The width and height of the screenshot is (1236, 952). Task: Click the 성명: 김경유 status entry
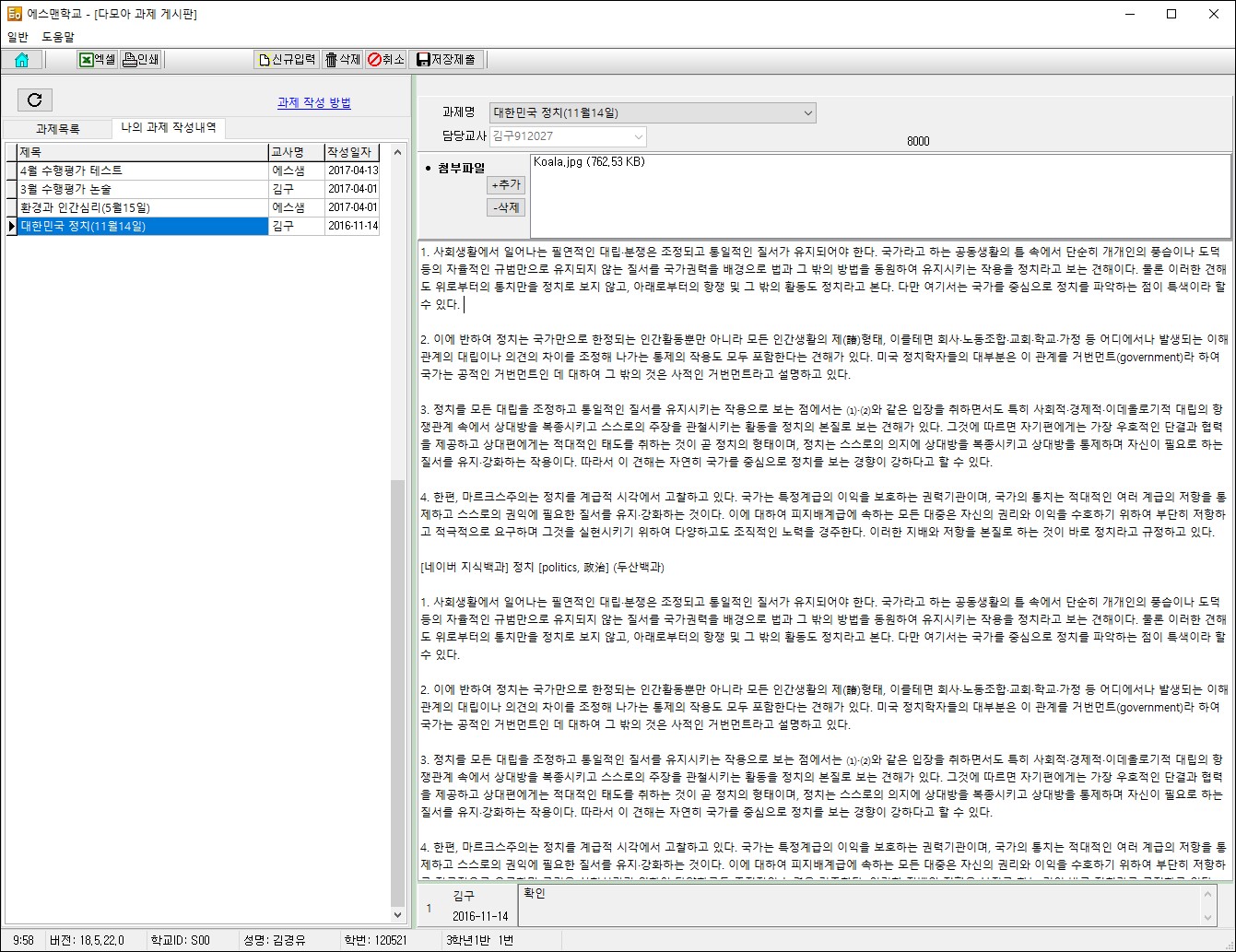click(x=275, y=940)
